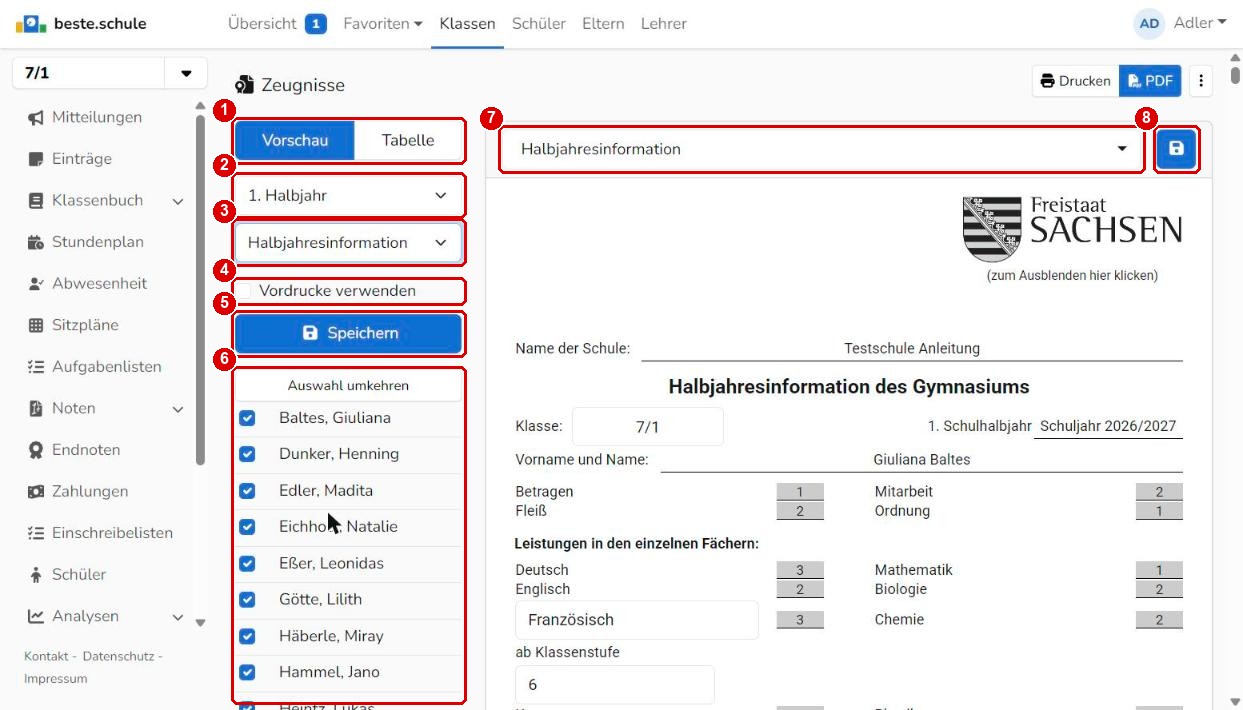Click the Klasse field showing 7/1
The height and width of the screenshot is (710, 1243).
tap(647, 427)
